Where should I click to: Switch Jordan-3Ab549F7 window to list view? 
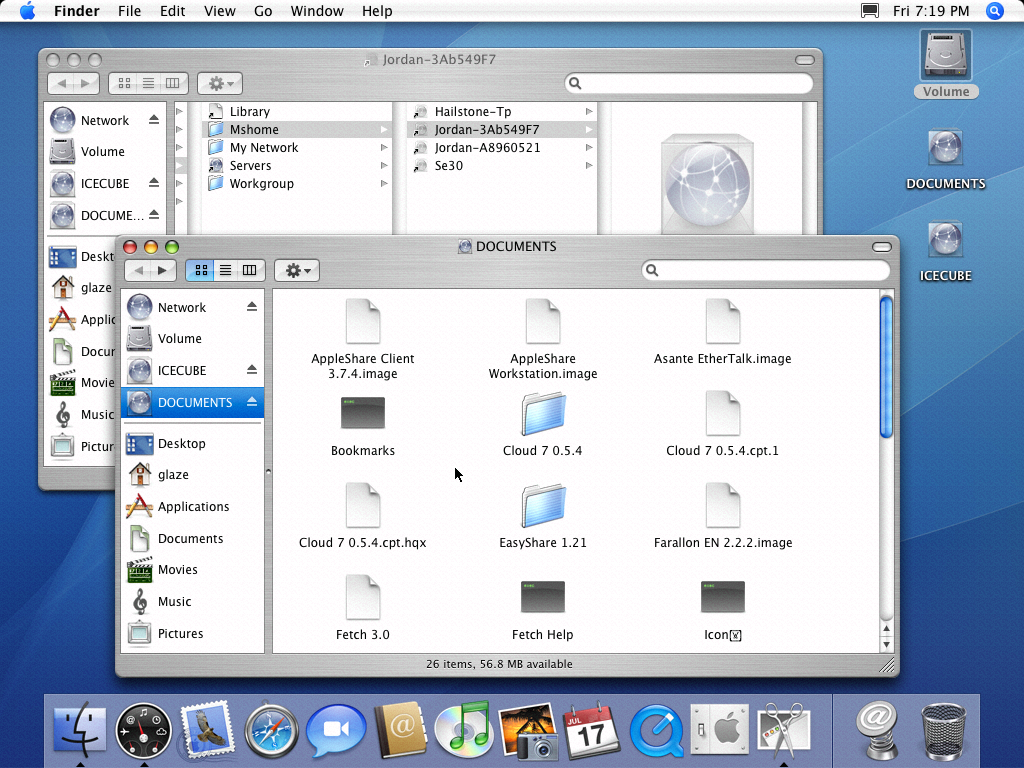(148, 83)
